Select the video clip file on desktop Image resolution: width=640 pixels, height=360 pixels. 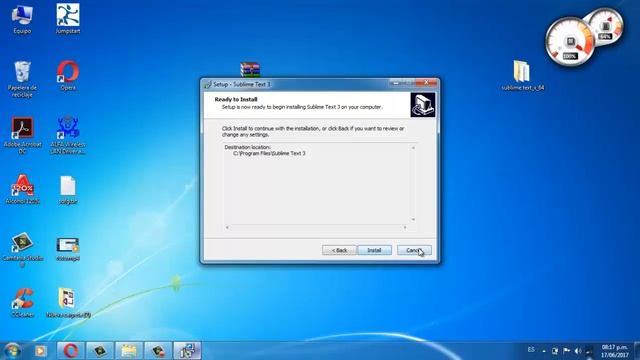(68, 249)
